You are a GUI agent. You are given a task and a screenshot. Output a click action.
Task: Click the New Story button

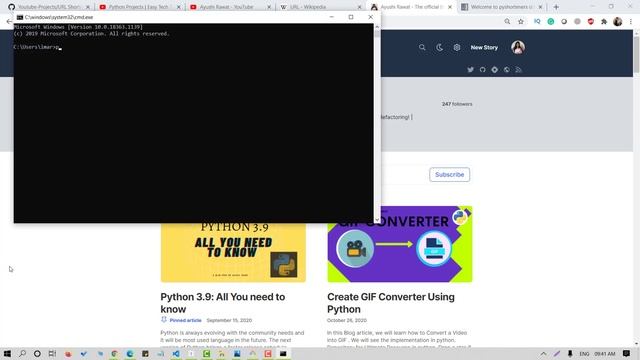click(x=484, y=47)
